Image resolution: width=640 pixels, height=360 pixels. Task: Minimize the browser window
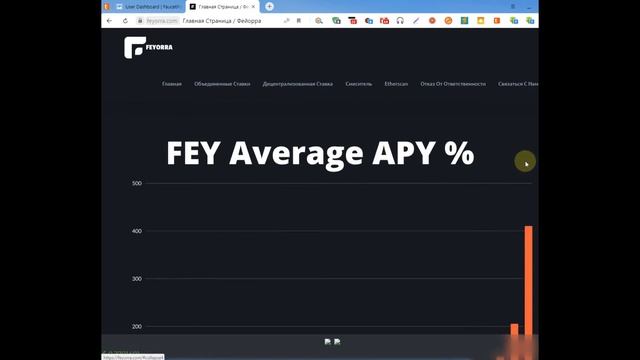coord(529,7)
